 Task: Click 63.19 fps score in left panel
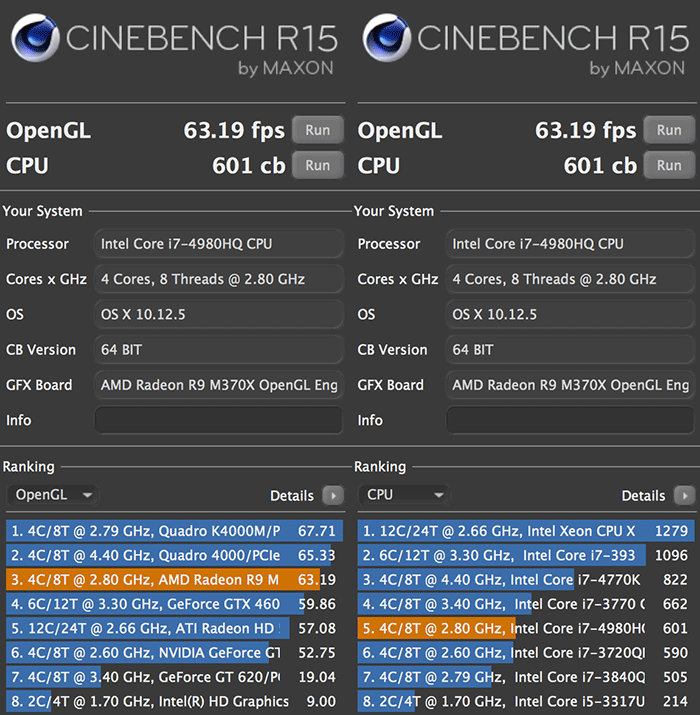tap(234, 131)
